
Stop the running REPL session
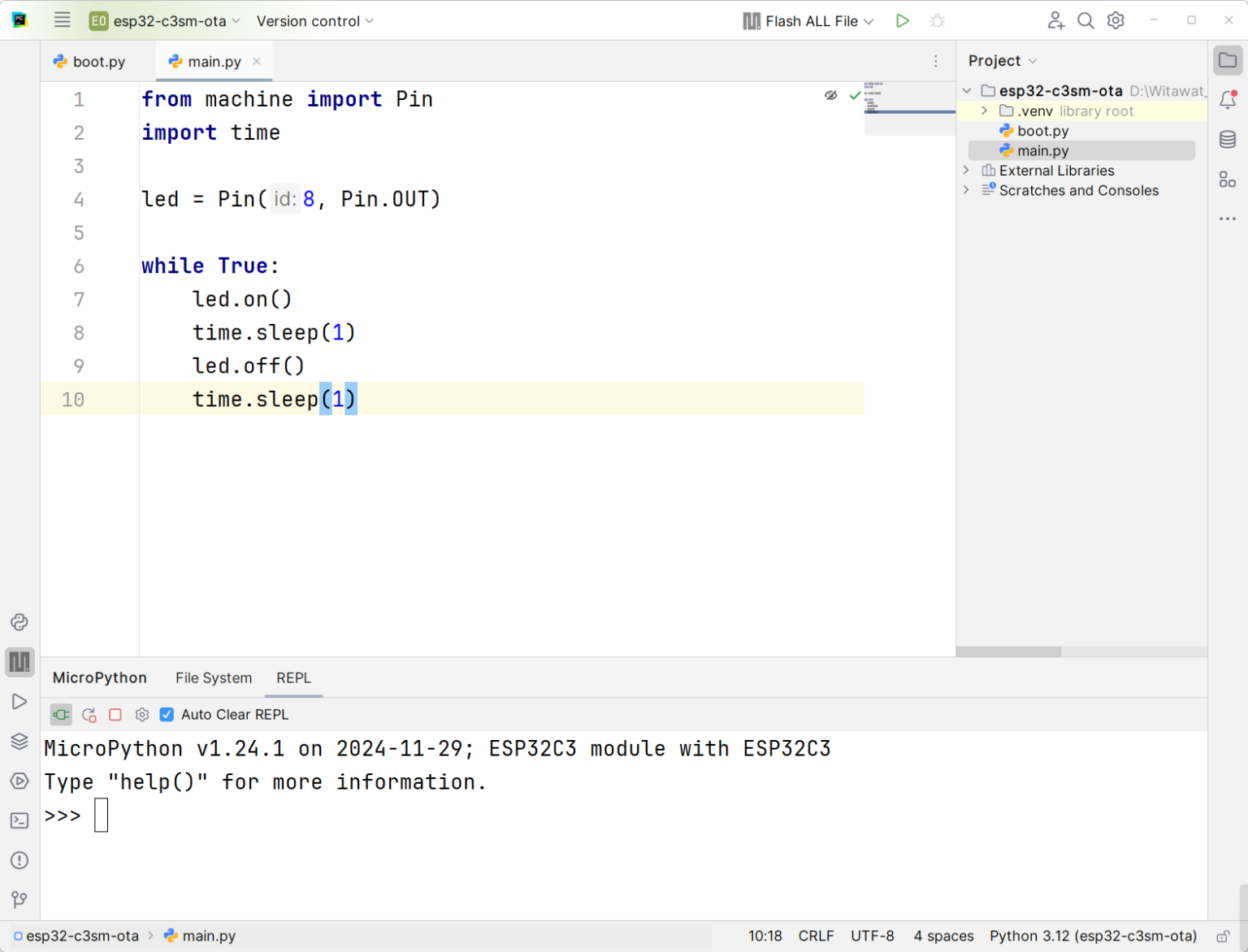click(x=115, y=715)
